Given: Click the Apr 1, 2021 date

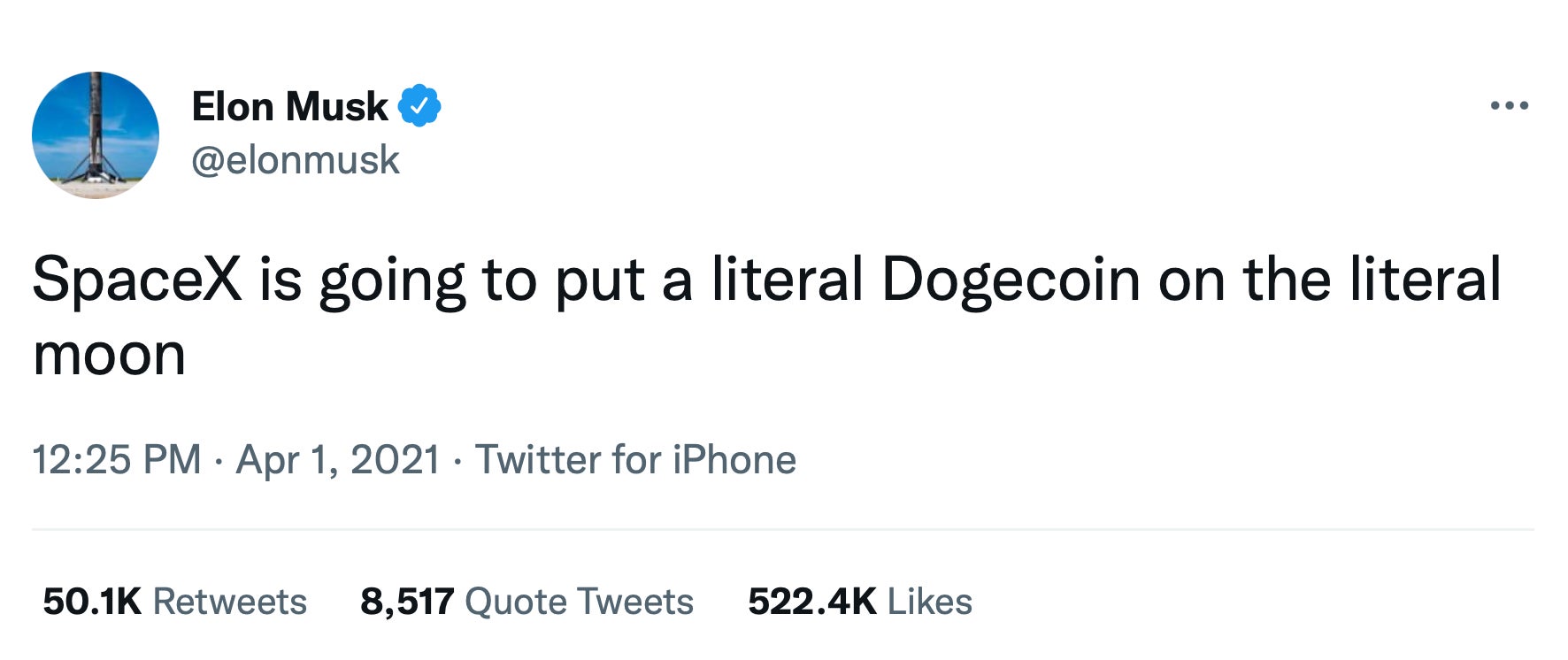Looking at the screenshot, I should tap(338, 460).
